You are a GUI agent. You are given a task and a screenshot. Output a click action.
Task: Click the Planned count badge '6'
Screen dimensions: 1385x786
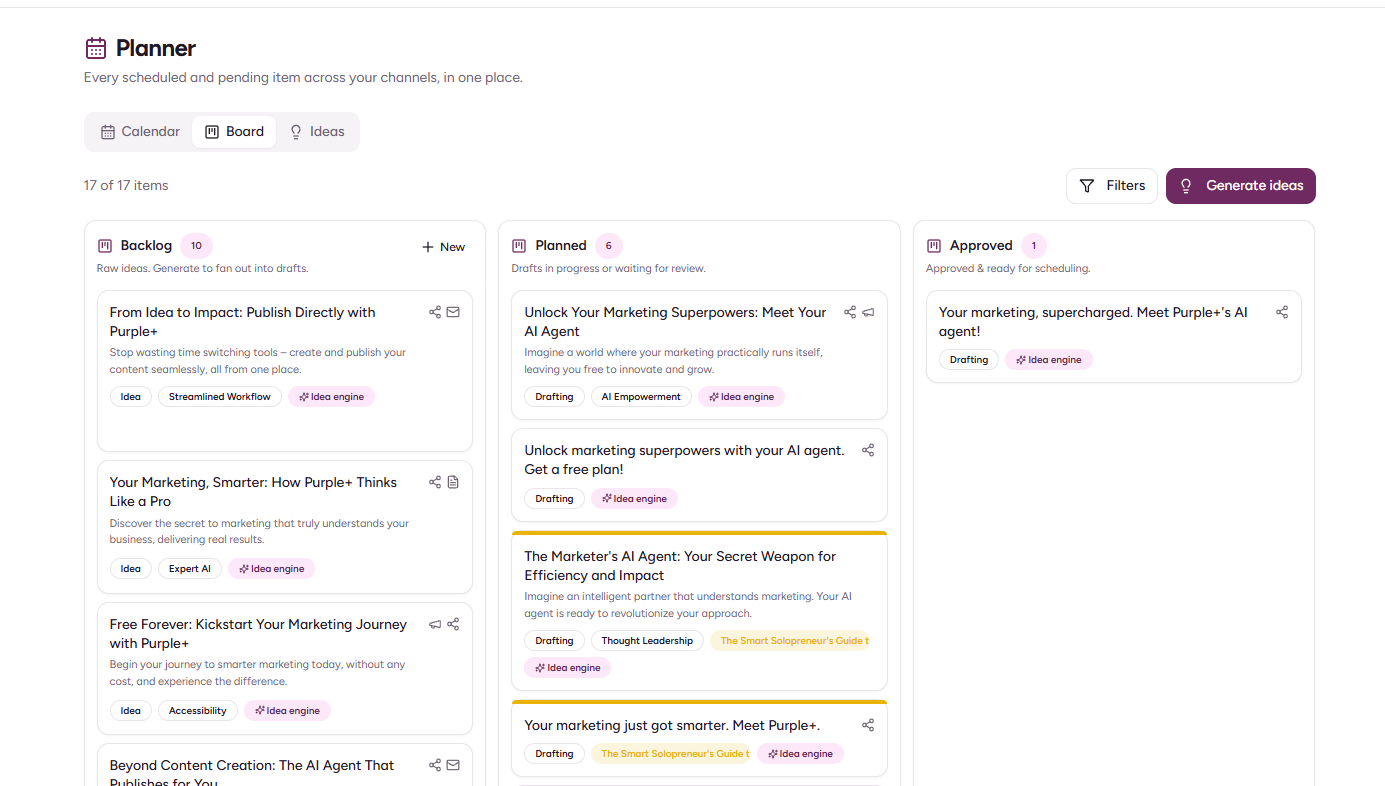(x=608, y=246)
